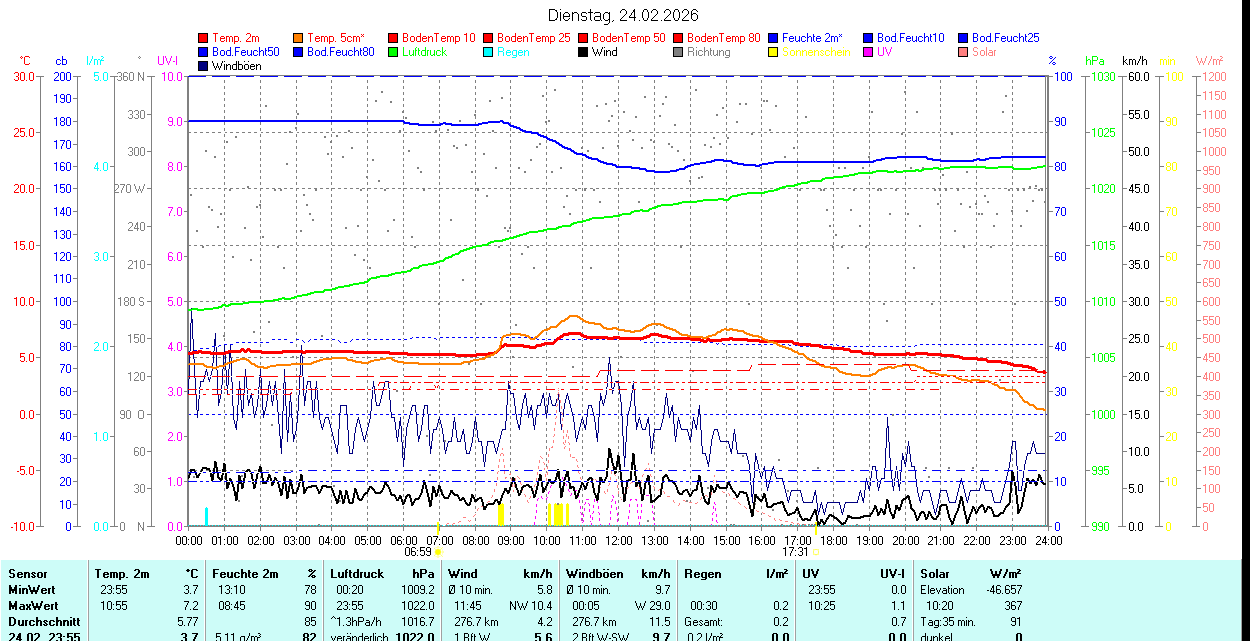The width and height of the screenshot is (1250, 641).
Task: Select the 'Richtung' legend label
Action: pyautogui.click(x=709, y=52)
